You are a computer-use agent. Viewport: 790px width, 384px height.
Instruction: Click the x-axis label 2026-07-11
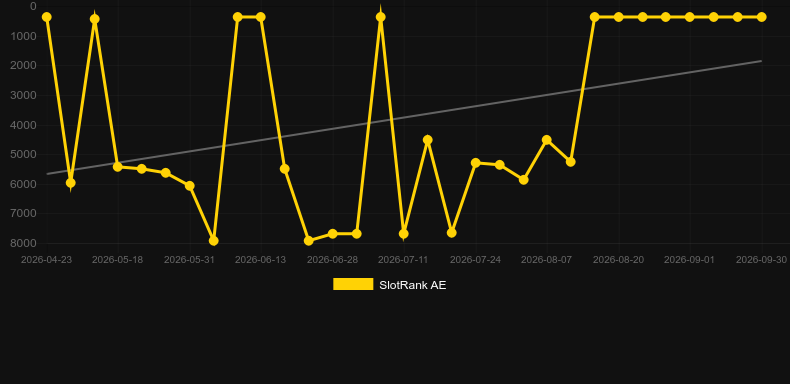[x=404, y=260]
